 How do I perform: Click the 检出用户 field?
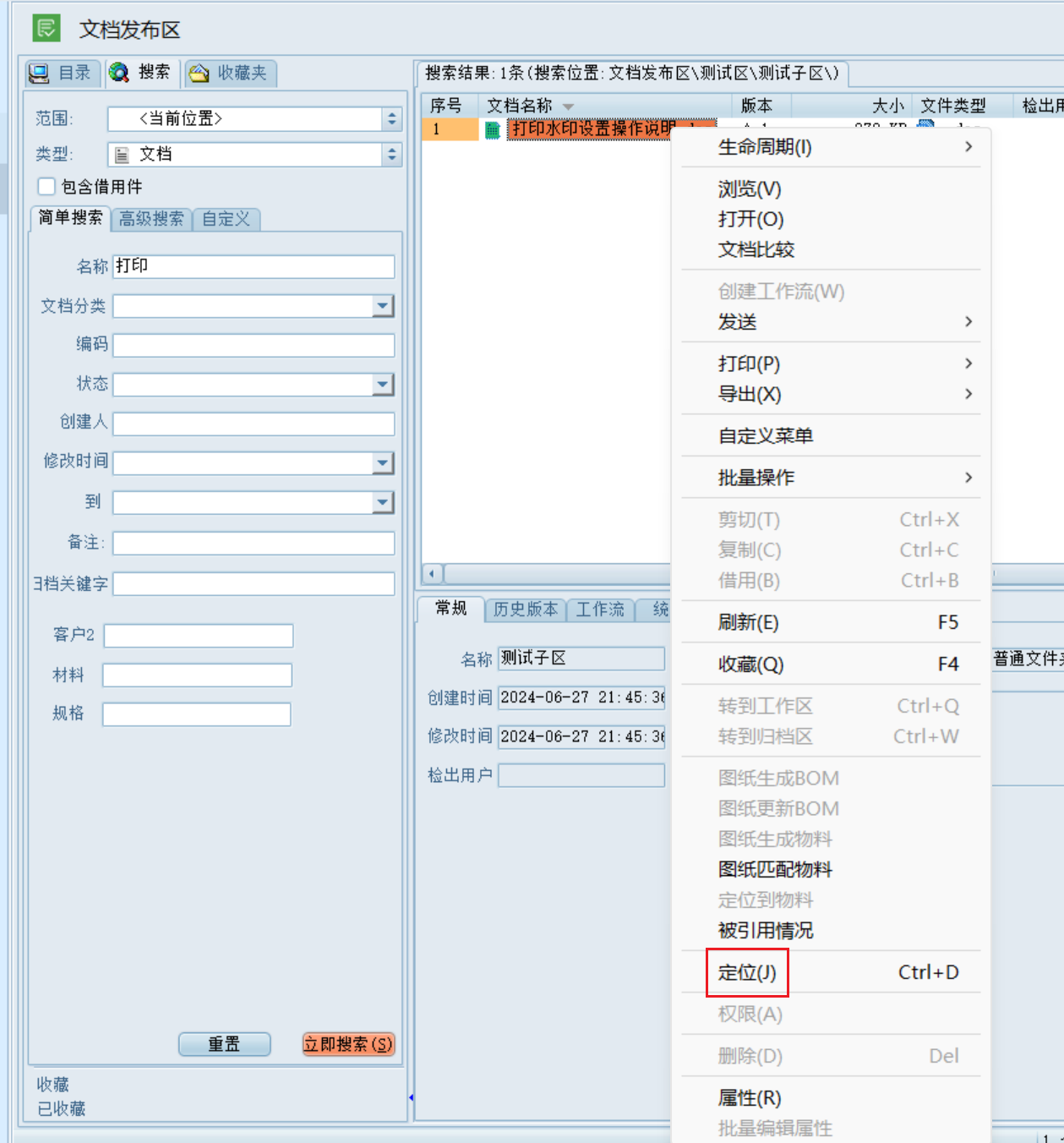coord(581,775)
